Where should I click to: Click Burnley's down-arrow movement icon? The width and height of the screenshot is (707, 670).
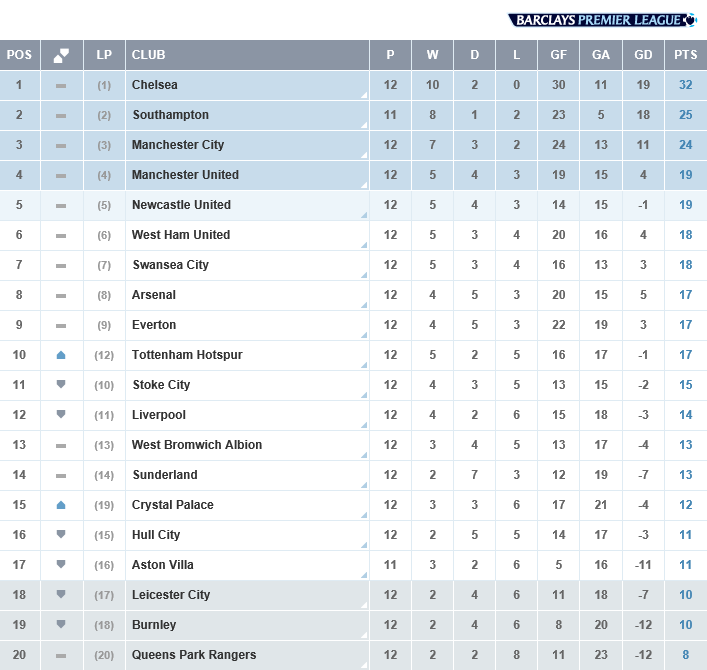[61, 624]
